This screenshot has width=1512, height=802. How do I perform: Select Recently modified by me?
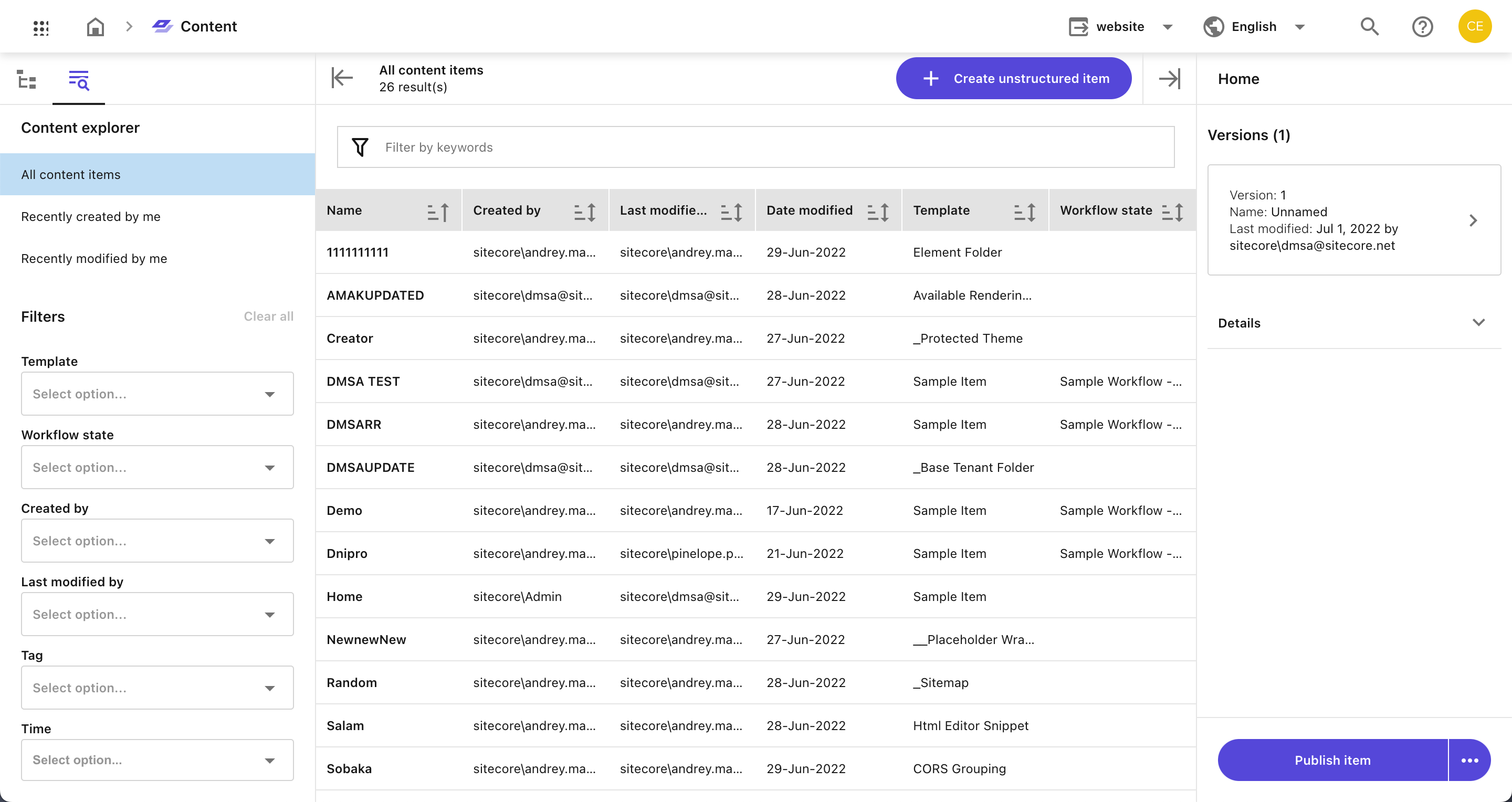point(94,259)
